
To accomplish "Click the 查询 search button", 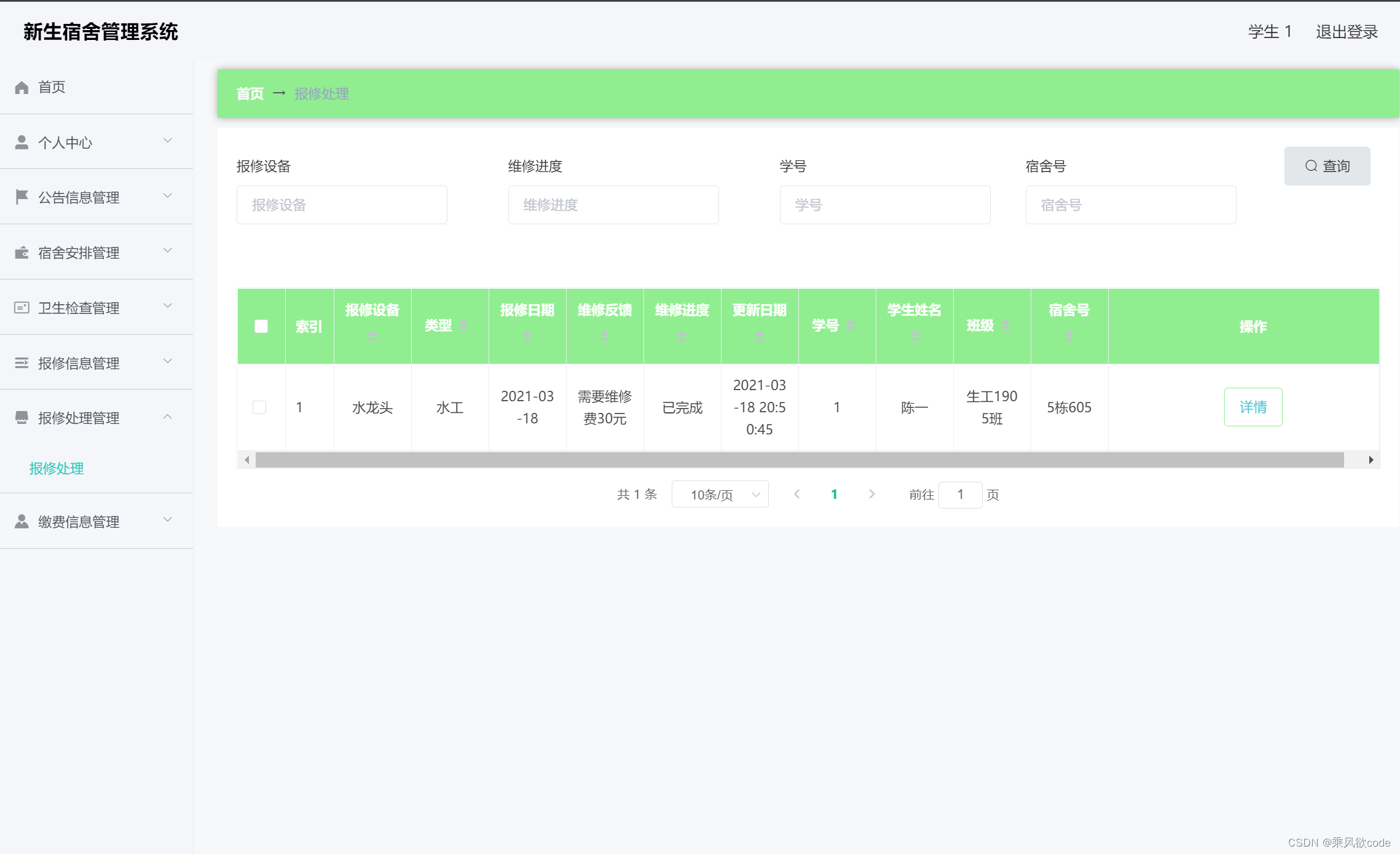I will pos(1327,166).
